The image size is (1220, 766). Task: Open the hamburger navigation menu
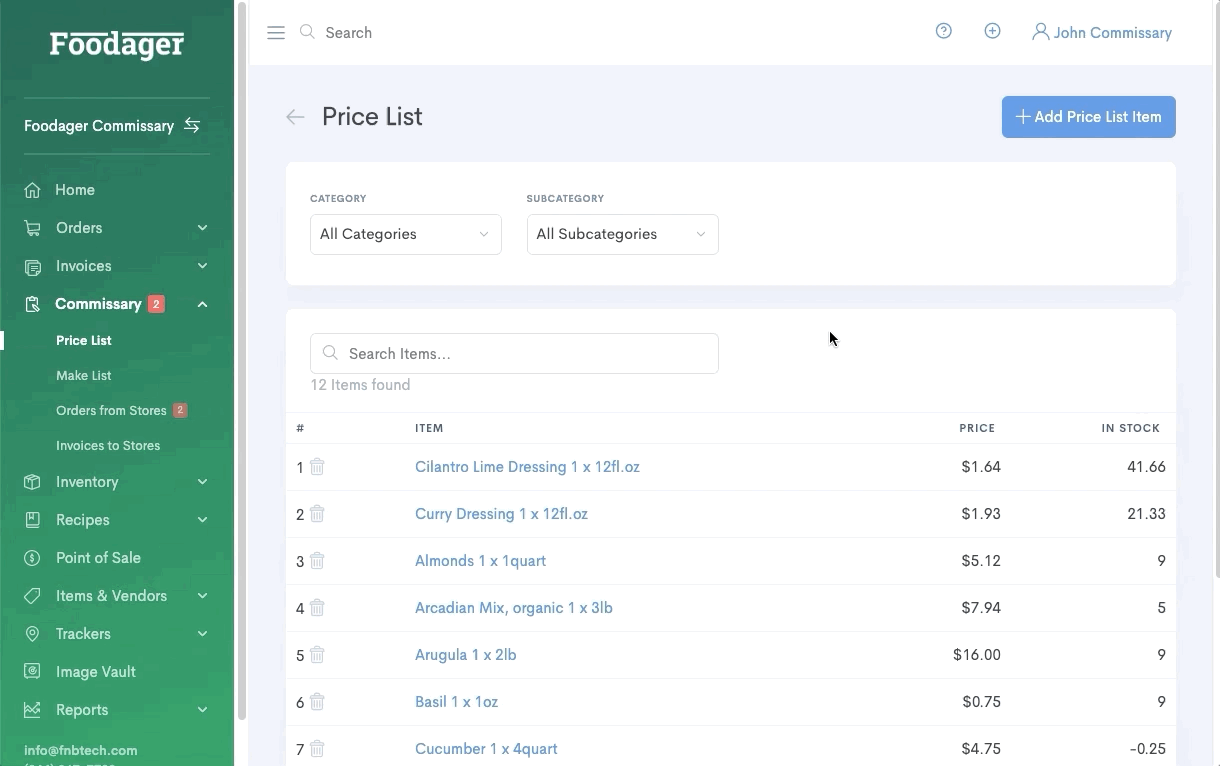point(276,32)
